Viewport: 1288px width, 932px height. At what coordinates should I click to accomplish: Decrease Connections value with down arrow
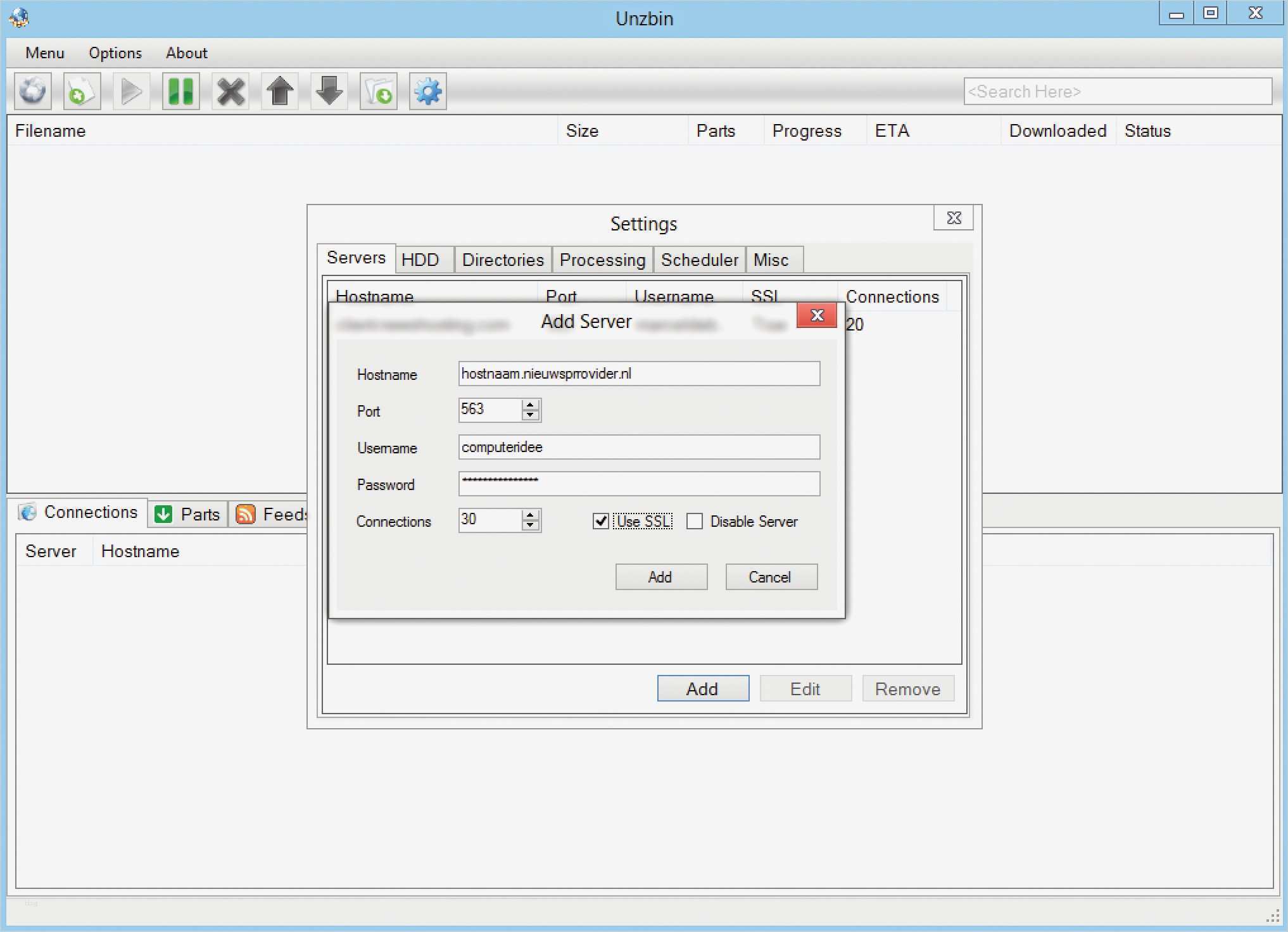pos(531,526)
